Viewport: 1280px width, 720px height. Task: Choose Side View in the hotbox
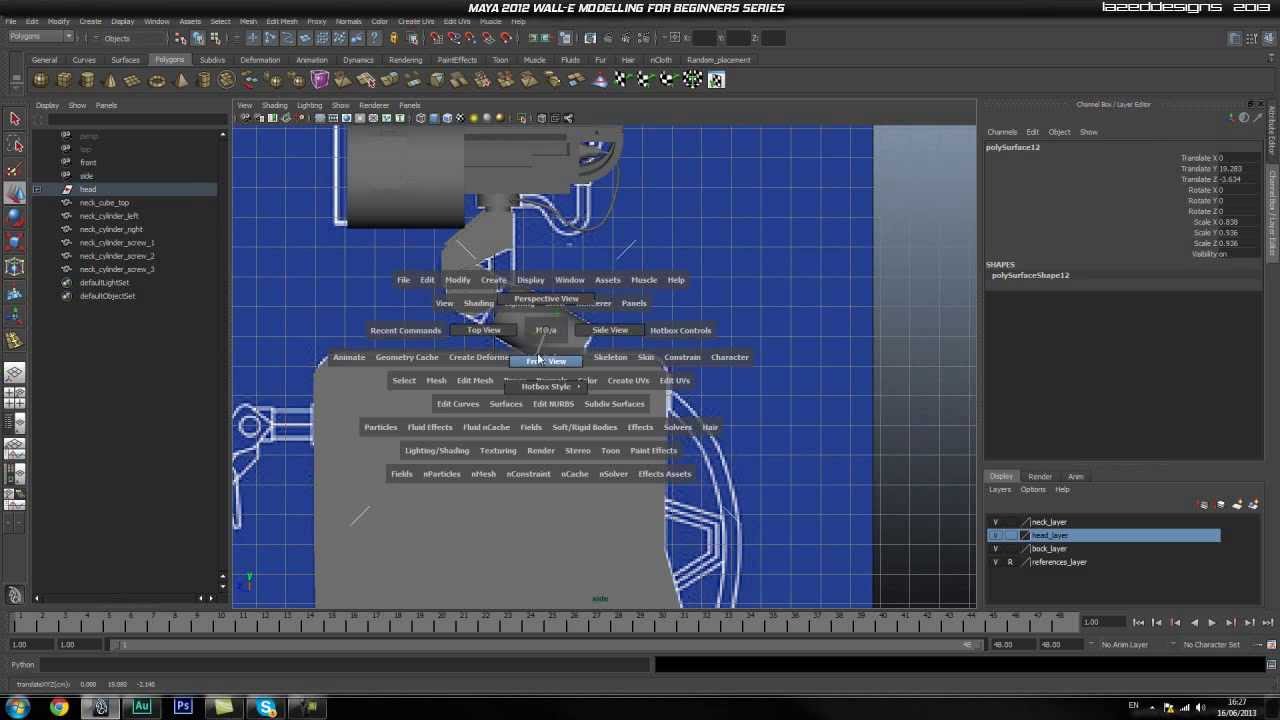click(x=610, y=331)
